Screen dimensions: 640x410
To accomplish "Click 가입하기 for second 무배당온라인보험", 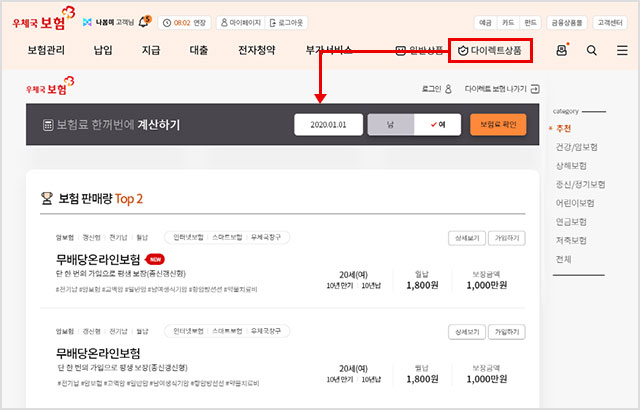I will pos(507,332).
